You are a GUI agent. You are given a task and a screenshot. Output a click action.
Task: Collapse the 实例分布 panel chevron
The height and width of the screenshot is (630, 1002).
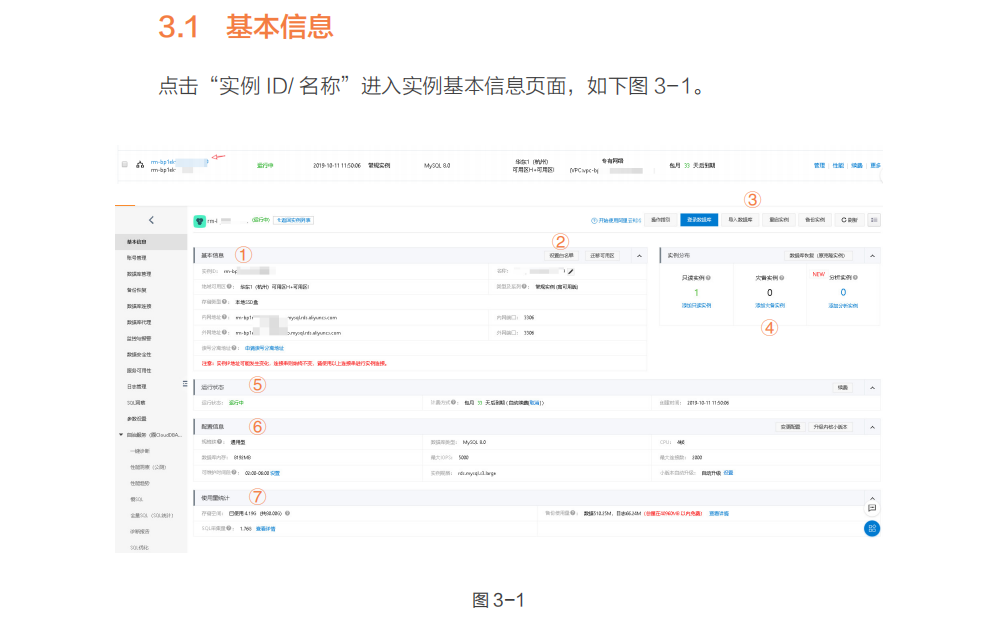(x=872, y=255)
